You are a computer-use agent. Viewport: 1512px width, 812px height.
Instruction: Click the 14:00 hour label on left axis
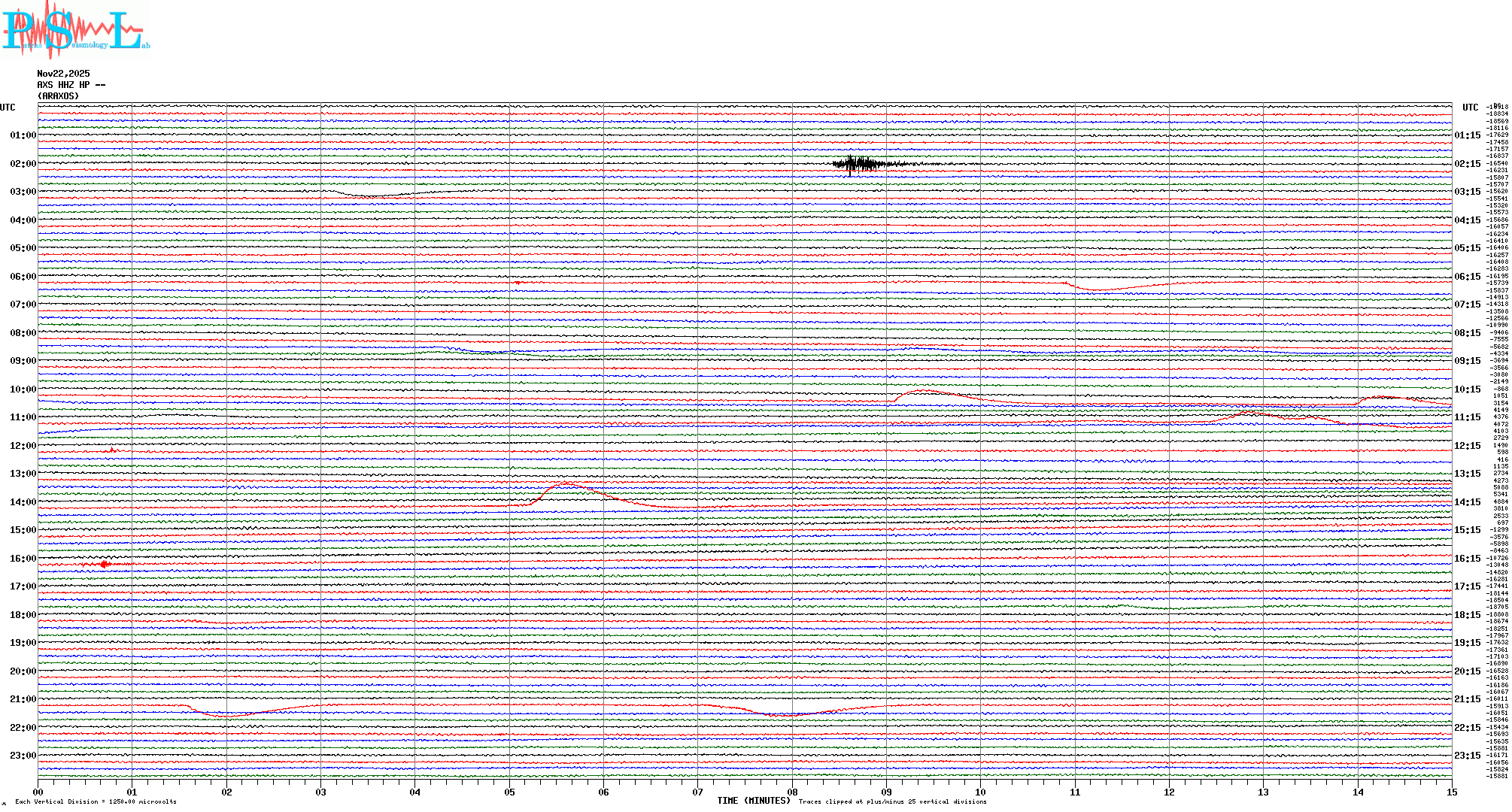(23, 502)
